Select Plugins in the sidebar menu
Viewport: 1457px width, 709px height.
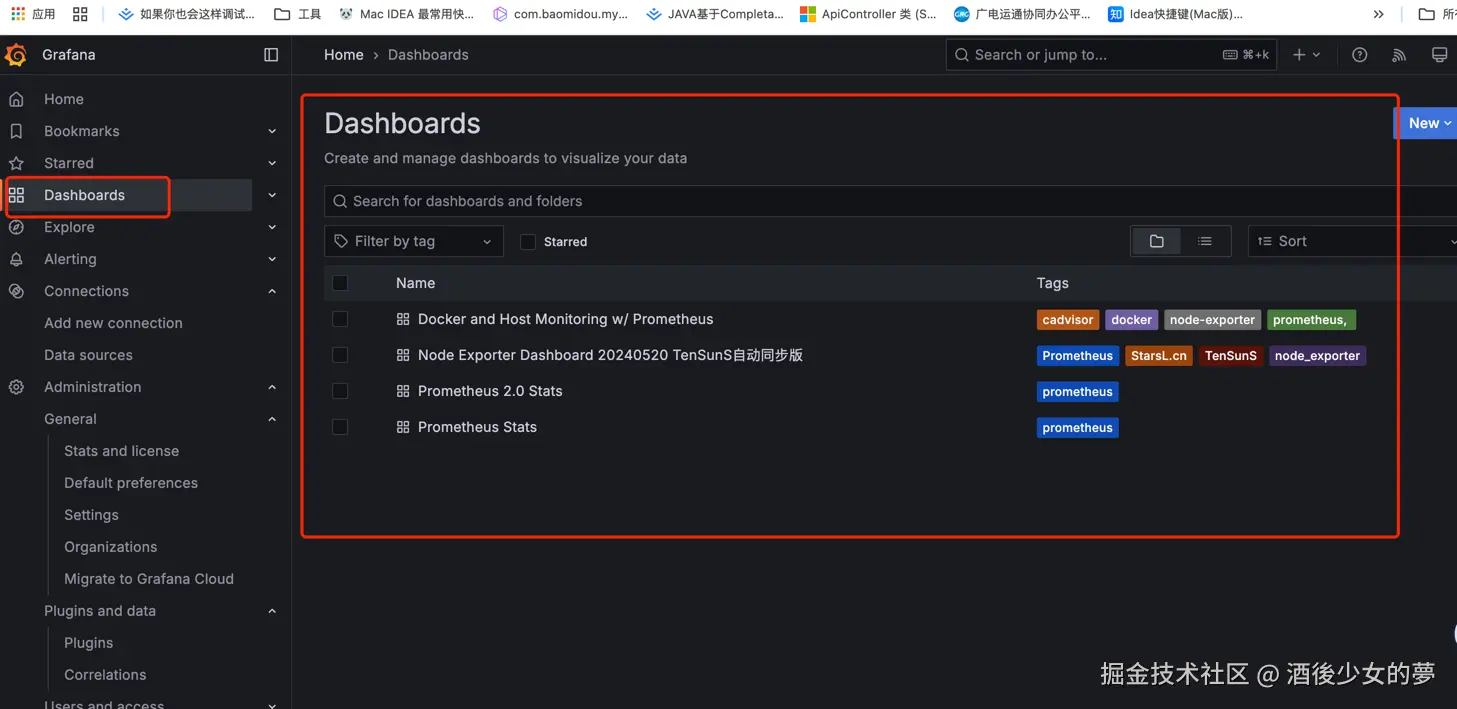click(88, 643)
